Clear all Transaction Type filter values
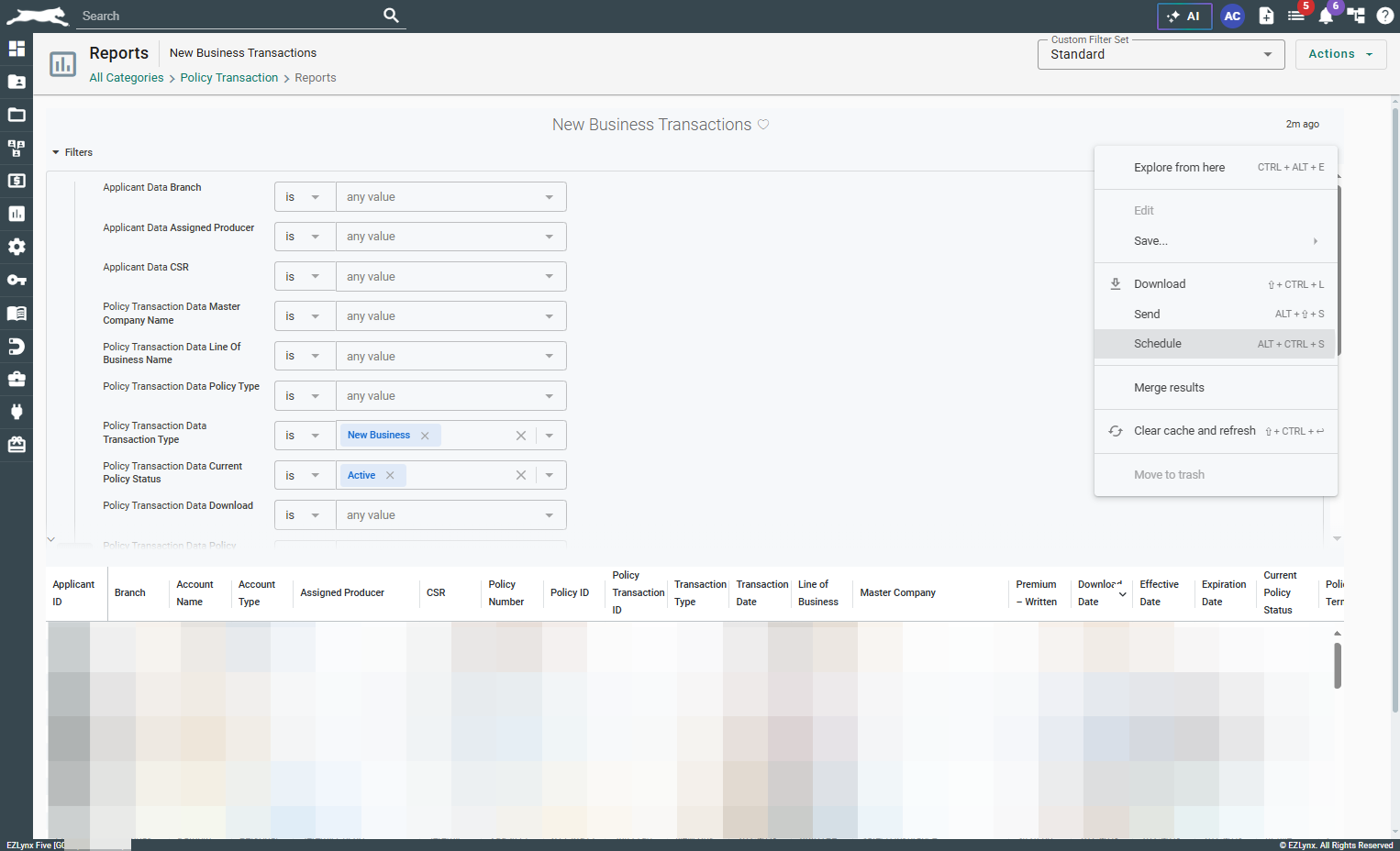This screenshot has height=851, width=1400. tap(521, 436)
